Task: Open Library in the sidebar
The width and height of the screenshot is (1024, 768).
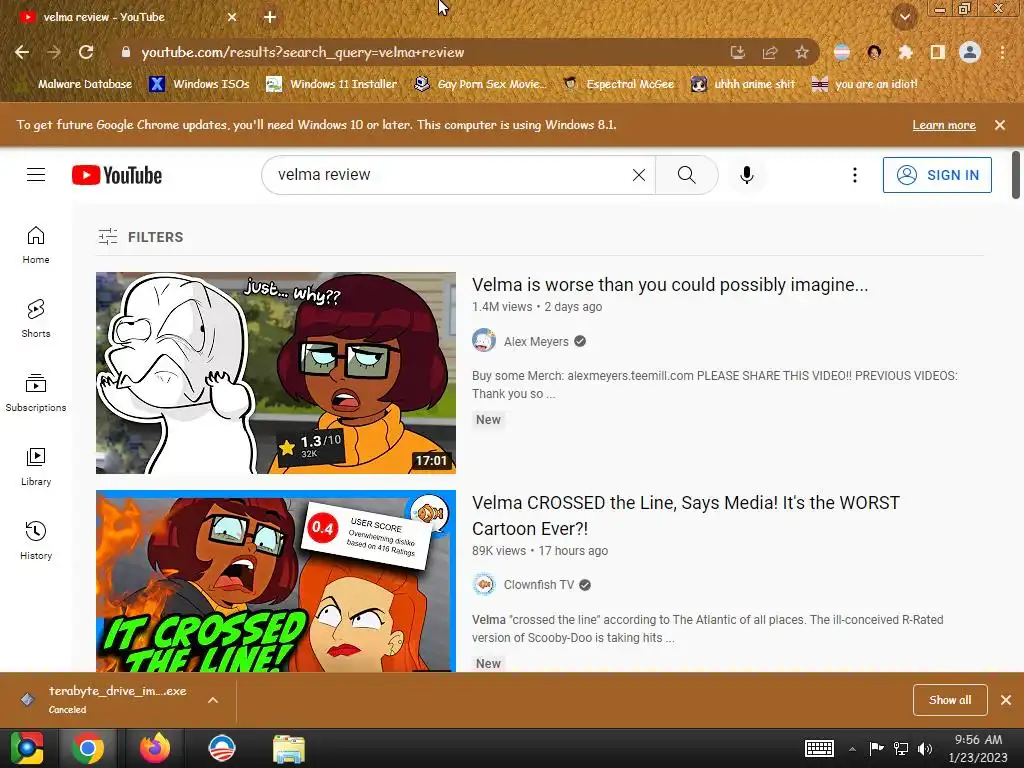Action: (36, 467)
